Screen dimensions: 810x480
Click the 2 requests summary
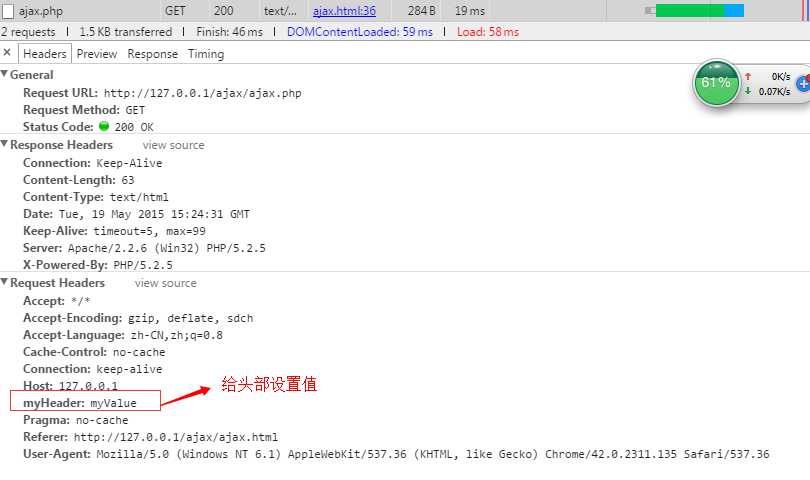(28, 32)
